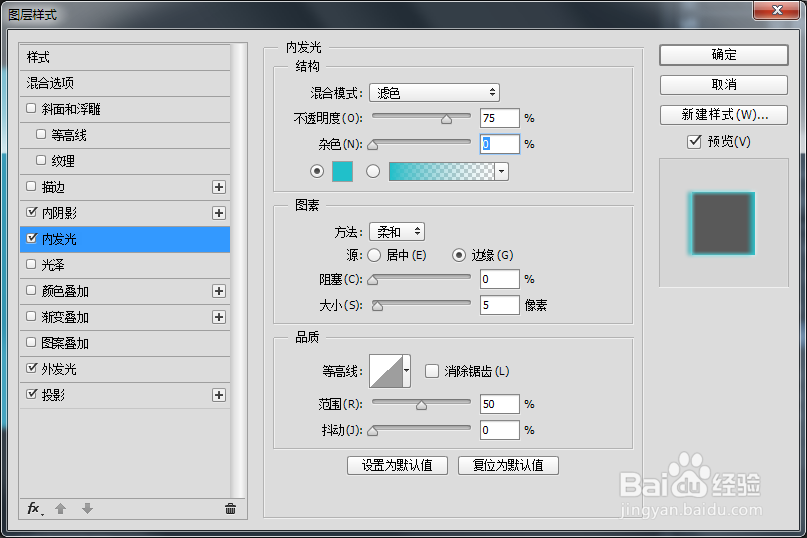This screenshot has width=807, height=538.
Task: Click the 杂色 noise slider handle
Action: click(x=373, y=145)
